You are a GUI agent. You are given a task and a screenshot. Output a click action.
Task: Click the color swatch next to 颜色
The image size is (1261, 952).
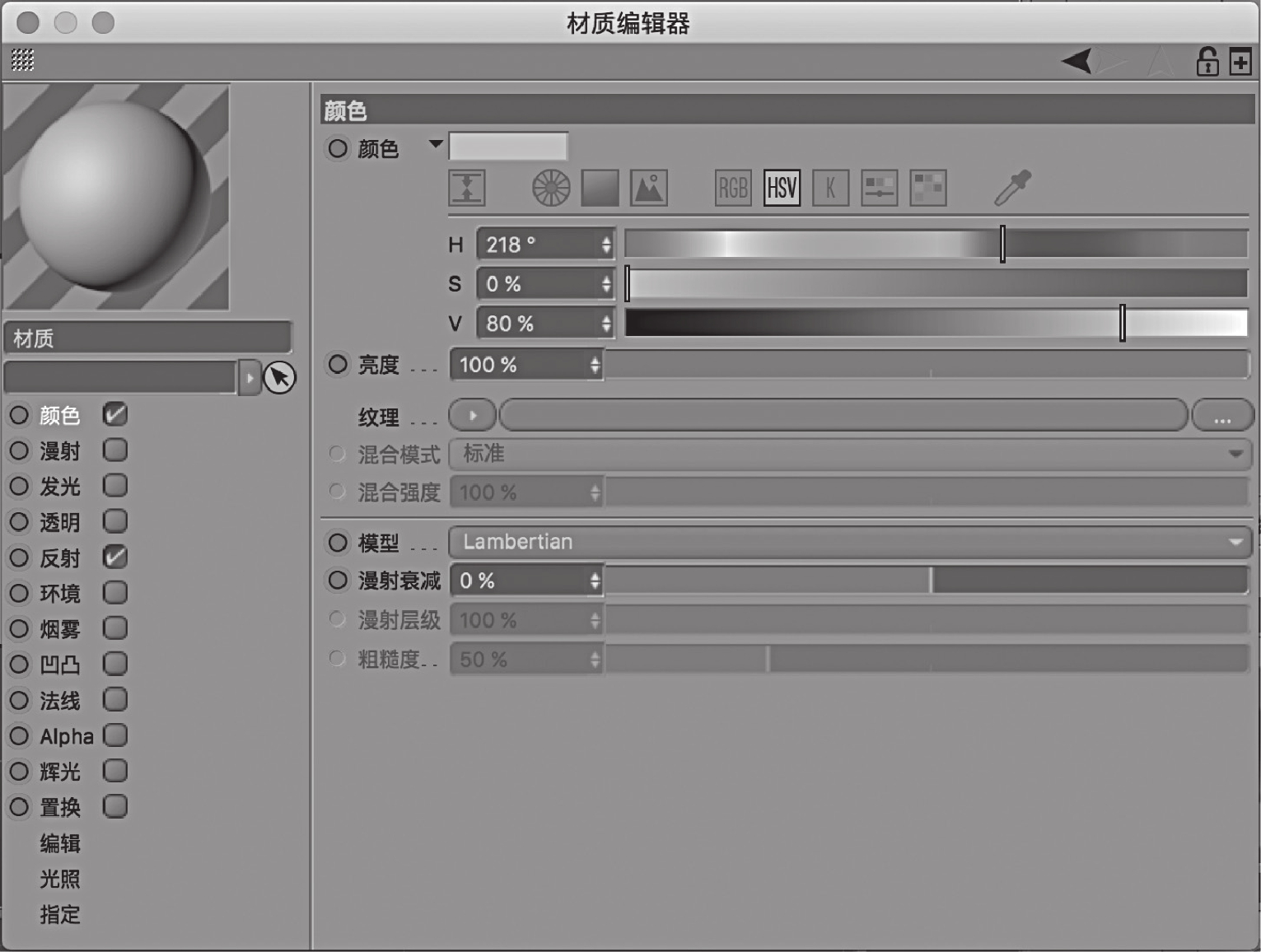click(x=507, y=147)
